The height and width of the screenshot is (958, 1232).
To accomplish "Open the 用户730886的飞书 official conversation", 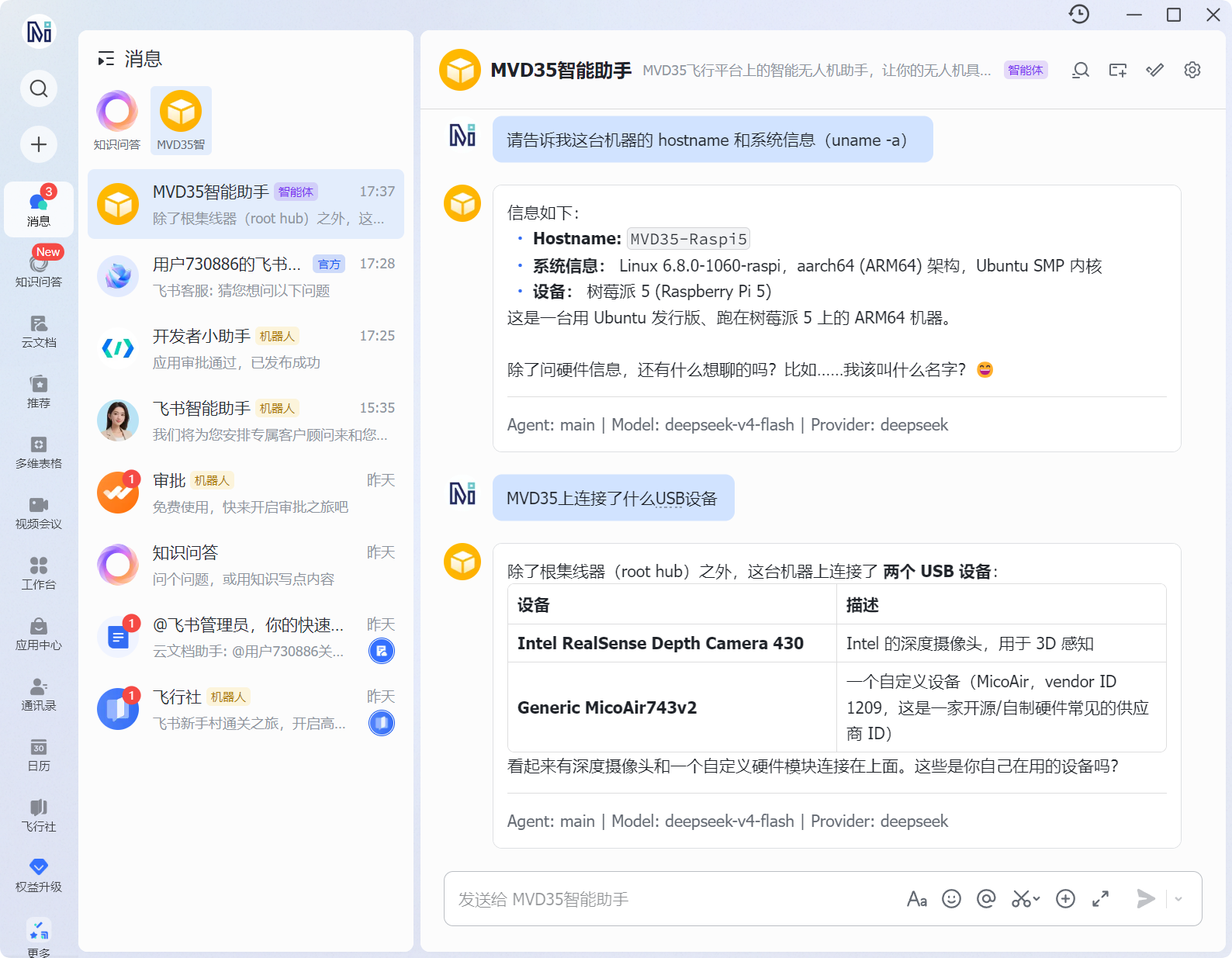I will click(x=246, y=277).
